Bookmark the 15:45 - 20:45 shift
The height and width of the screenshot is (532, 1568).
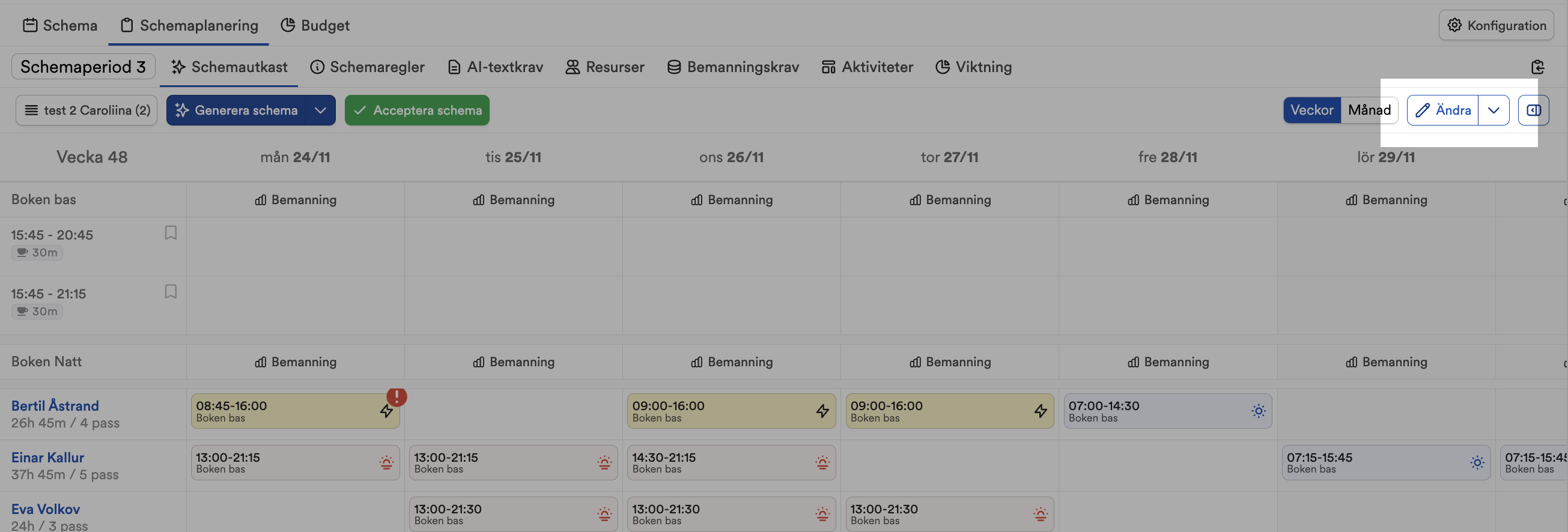pyautogui.click(x=171, y=232)
